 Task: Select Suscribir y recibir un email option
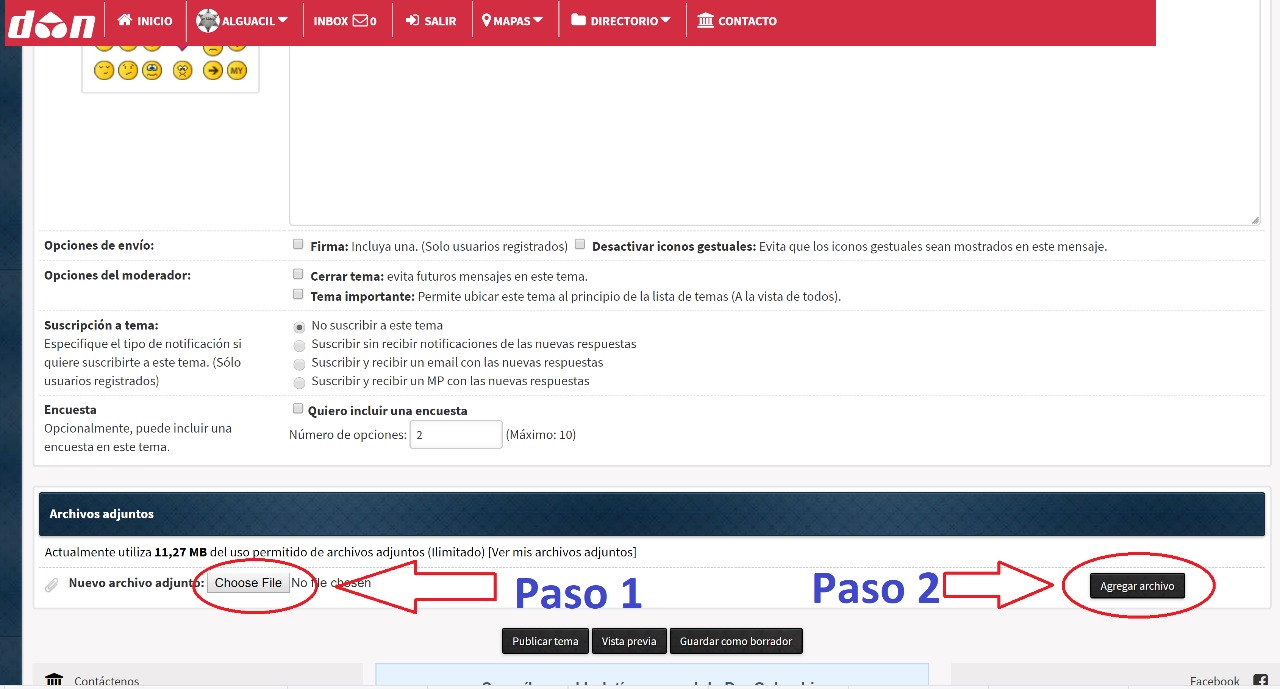299,364
